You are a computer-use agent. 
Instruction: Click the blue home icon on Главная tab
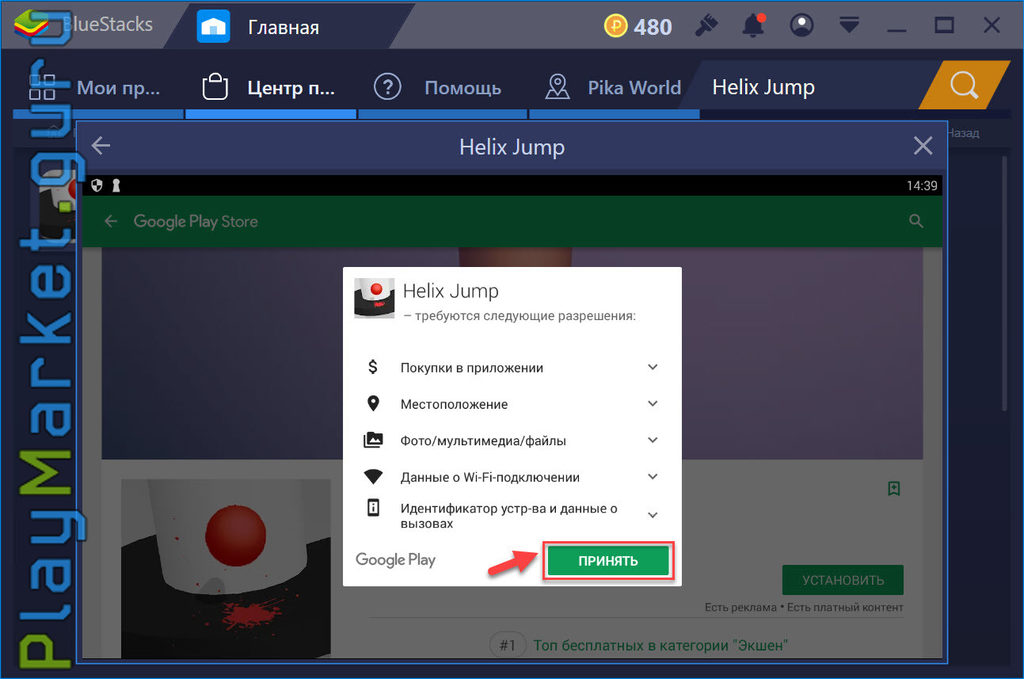pos(214,27)
